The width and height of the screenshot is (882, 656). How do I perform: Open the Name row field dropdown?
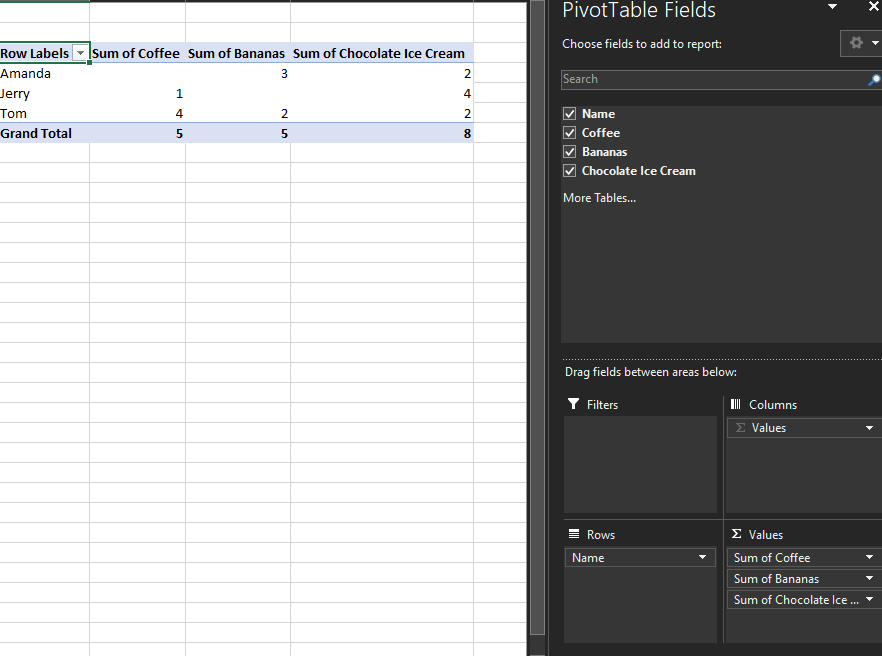[x=703, y=558]
